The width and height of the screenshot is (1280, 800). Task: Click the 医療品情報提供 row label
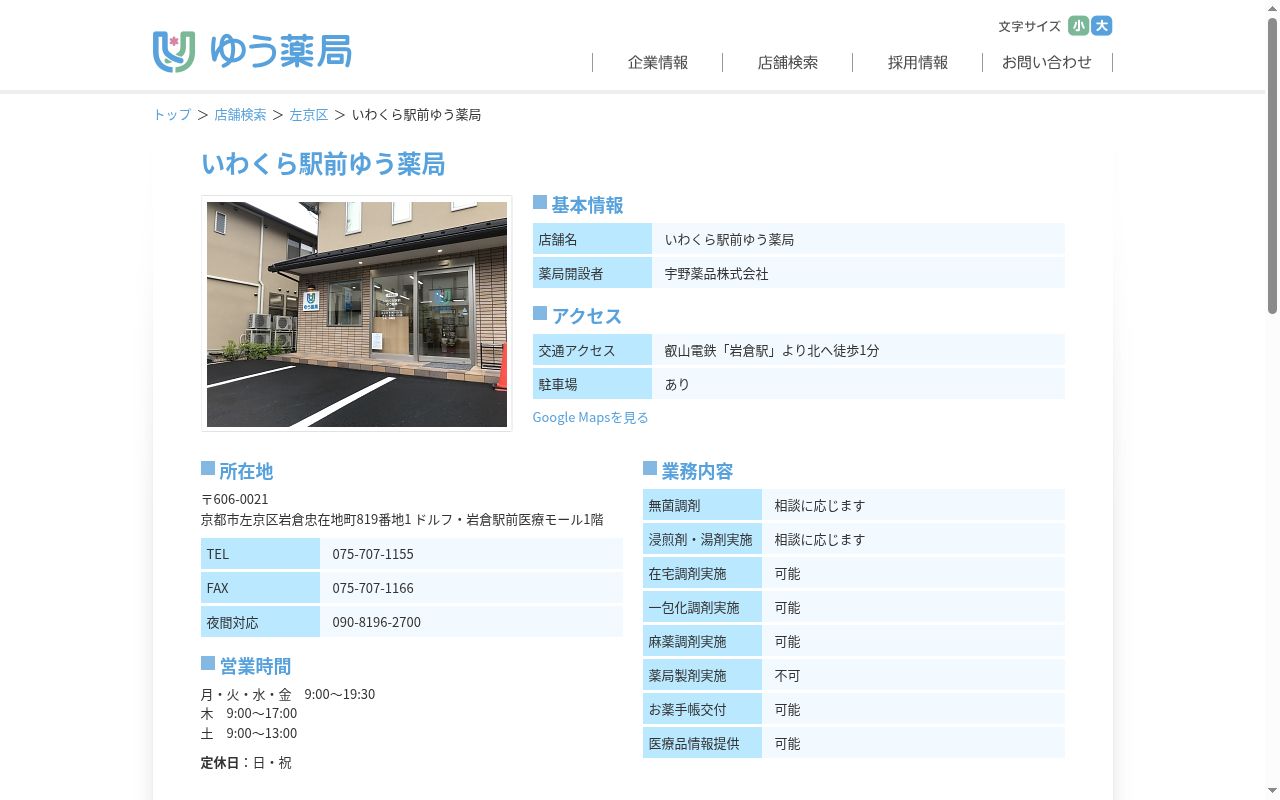click(x=702, y=744)
